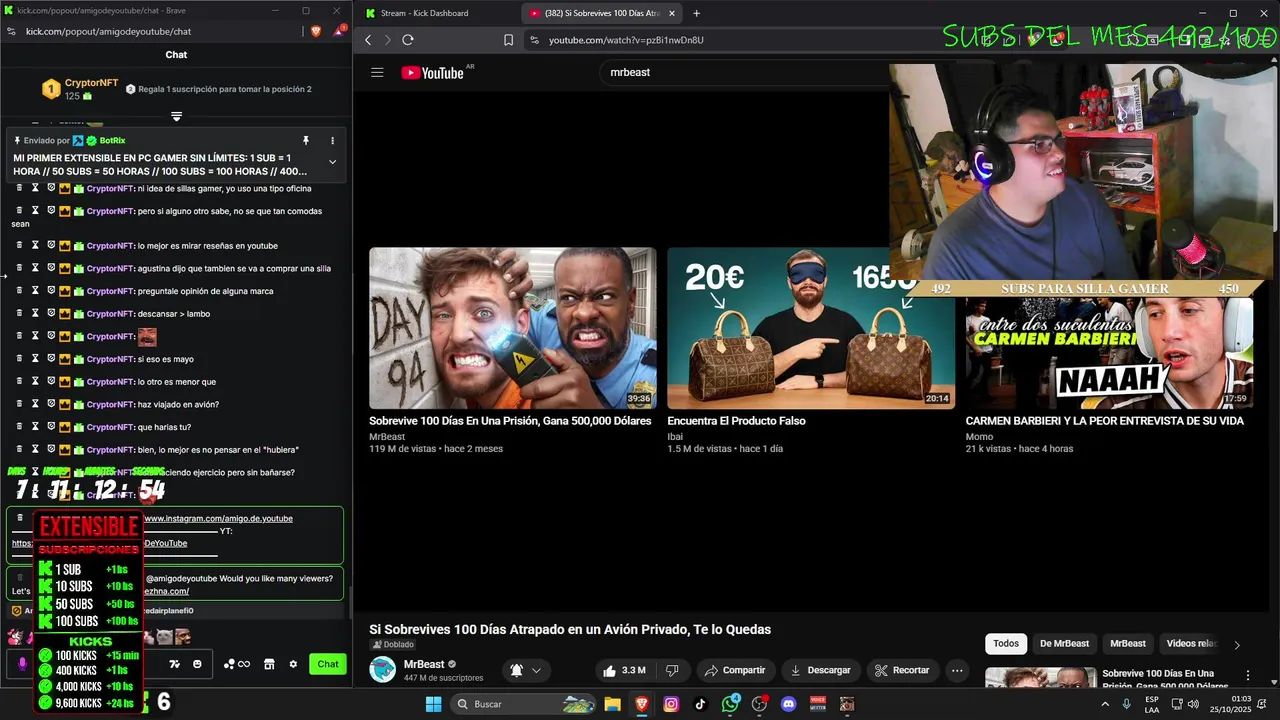Click Recortar button

902,670
